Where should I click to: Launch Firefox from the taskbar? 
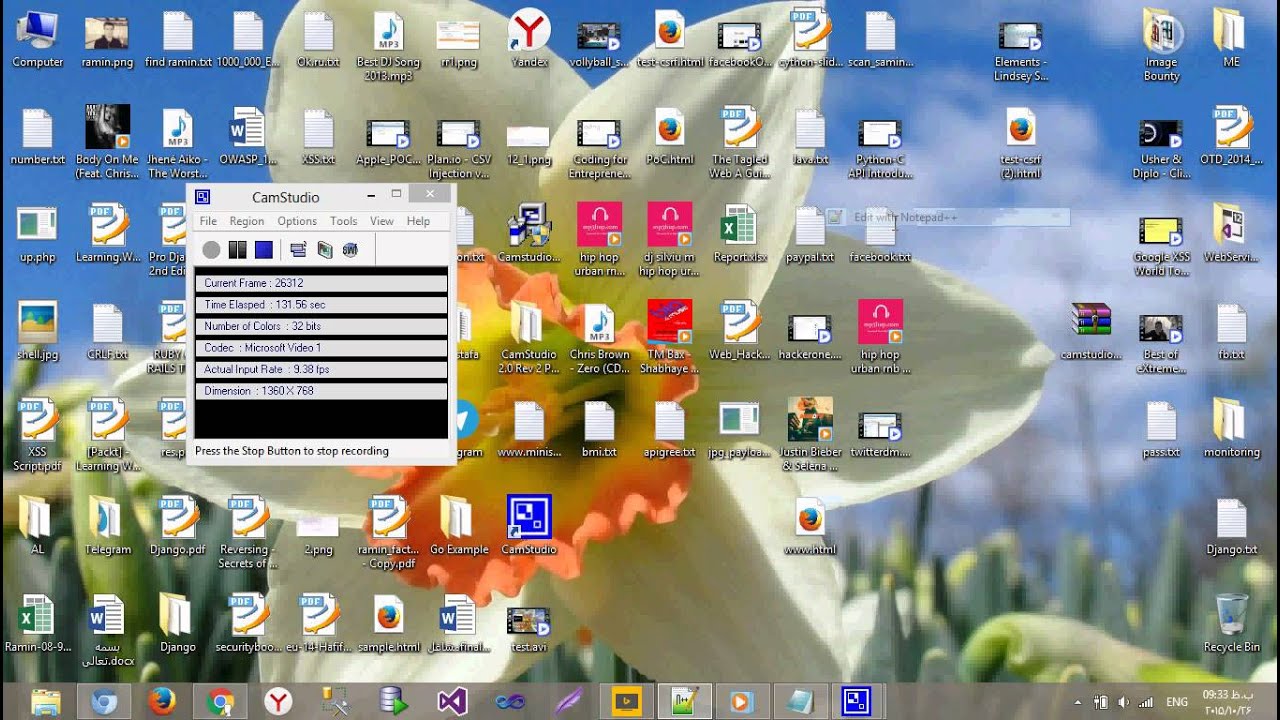point(162,702)
